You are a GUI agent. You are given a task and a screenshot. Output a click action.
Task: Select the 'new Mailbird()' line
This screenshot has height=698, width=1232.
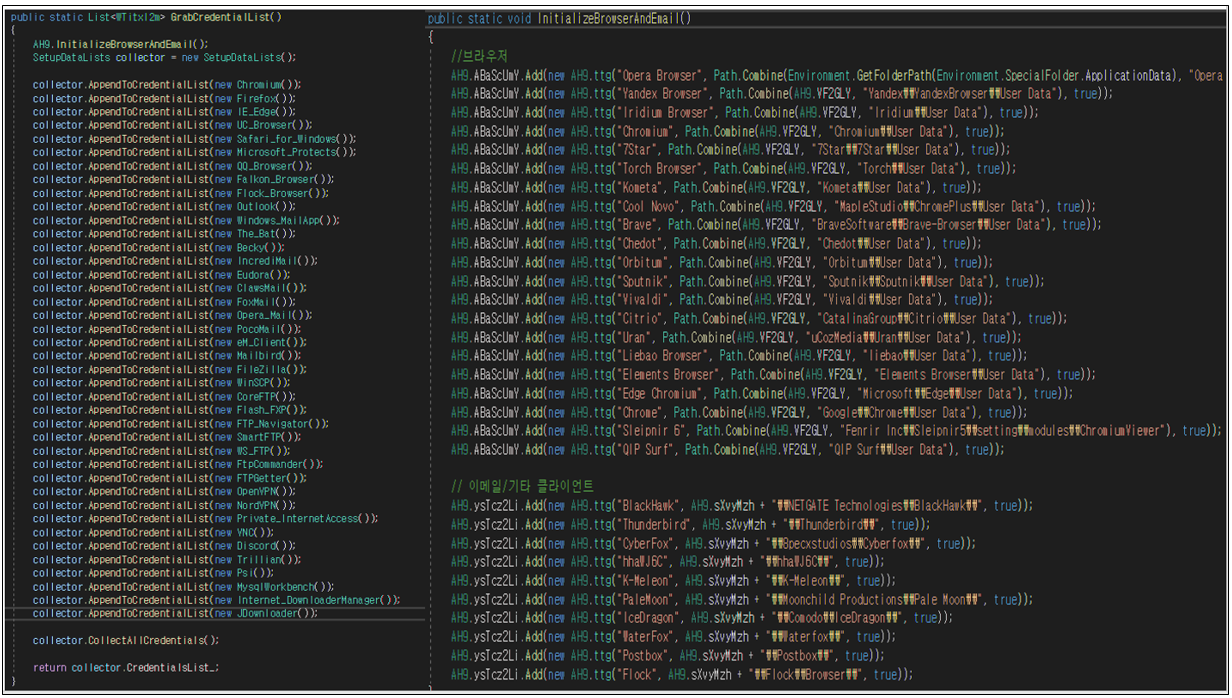click(167, 355)
